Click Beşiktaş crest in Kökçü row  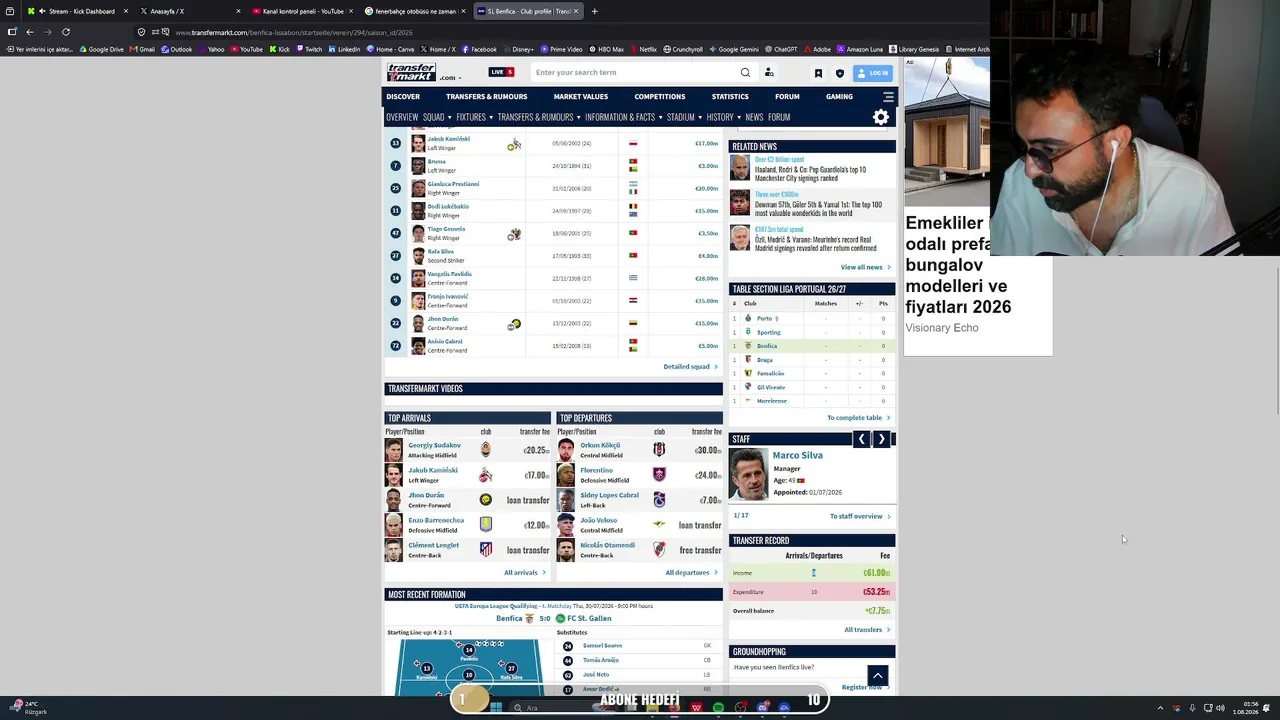point(659,450)
